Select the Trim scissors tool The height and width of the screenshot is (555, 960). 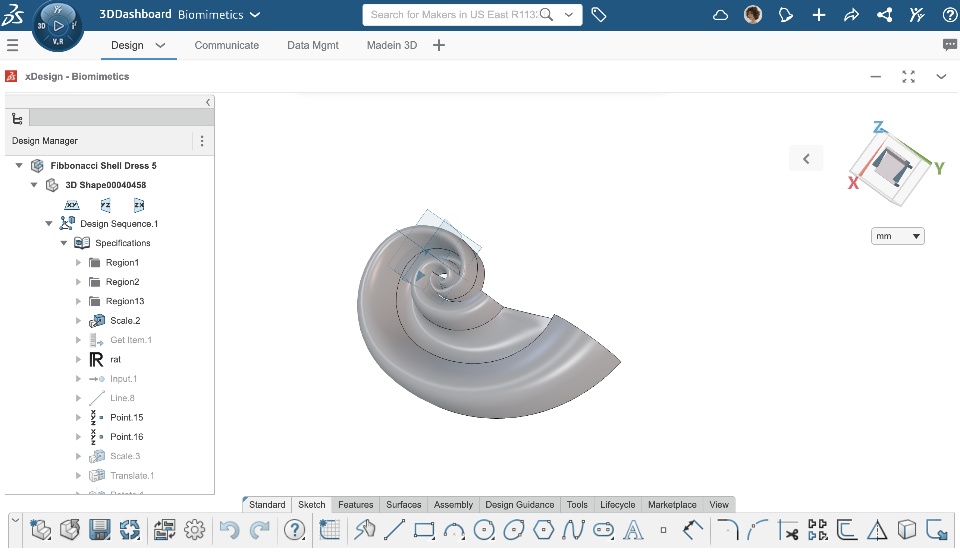pyautogui.click(x=787, y=530)
